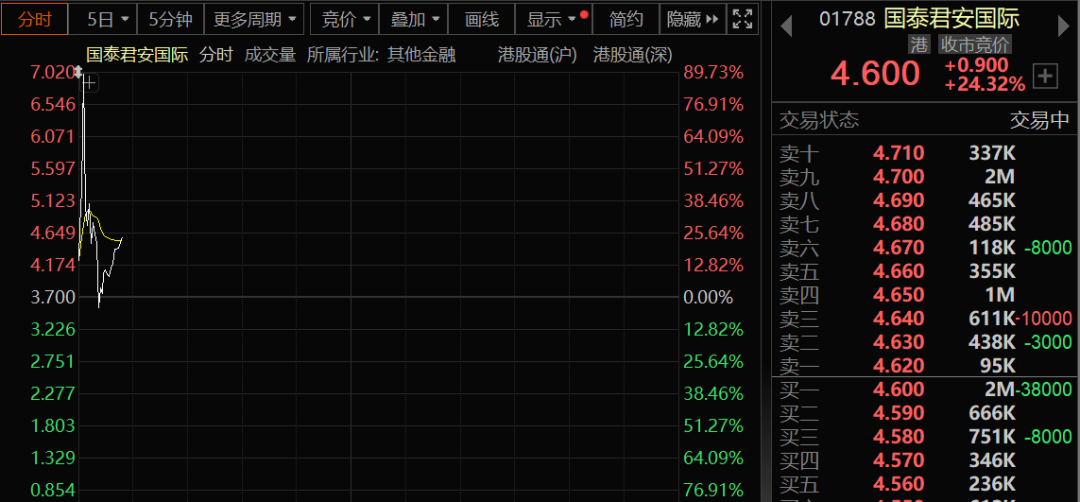Viewport: 1080px width, 502px height.
Task: Click the 港 market tag
Action: pyautogui.click(x=919, y=45)
